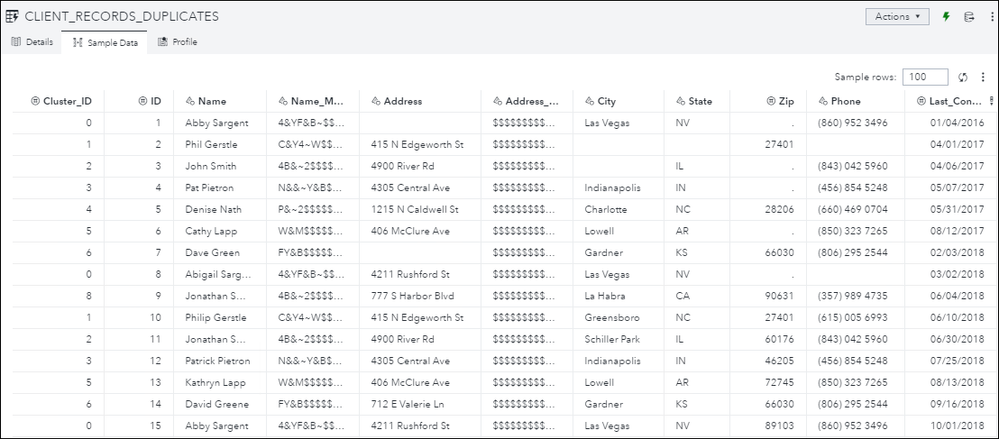999x439 pixels.
Task: Switch to the Details tab
Action: point(32,42)
